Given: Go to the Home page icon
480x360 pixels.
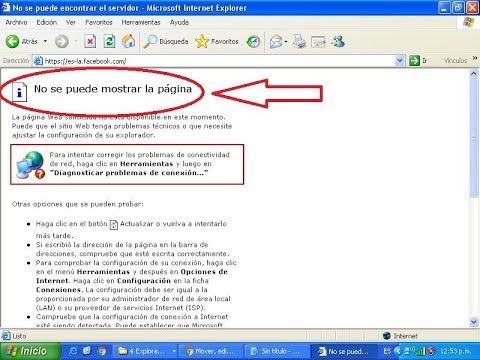Looking at the screenshot, I should click(x=128, y=41).
